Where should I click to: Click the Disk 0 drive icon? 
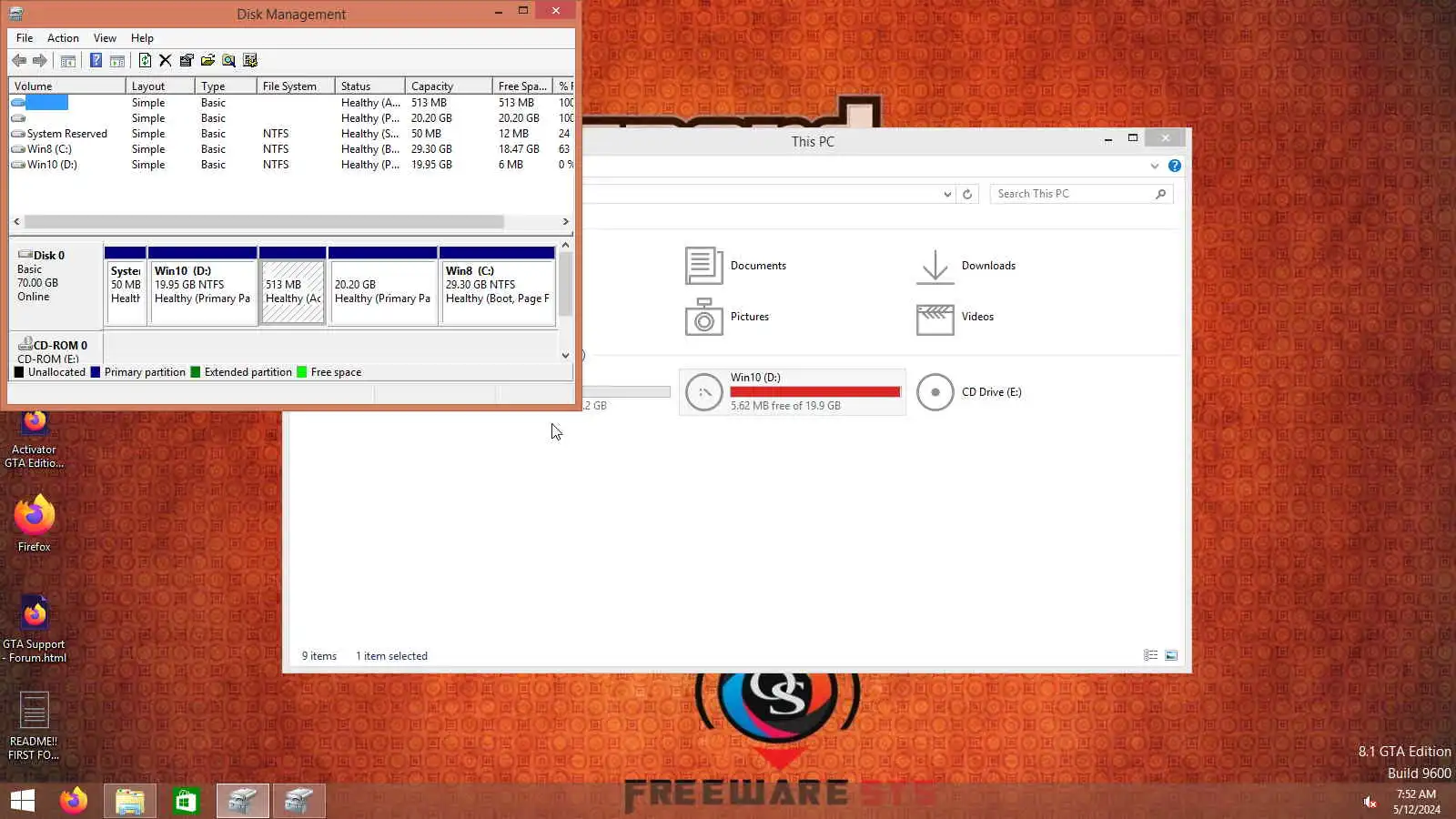pos(25,255)
